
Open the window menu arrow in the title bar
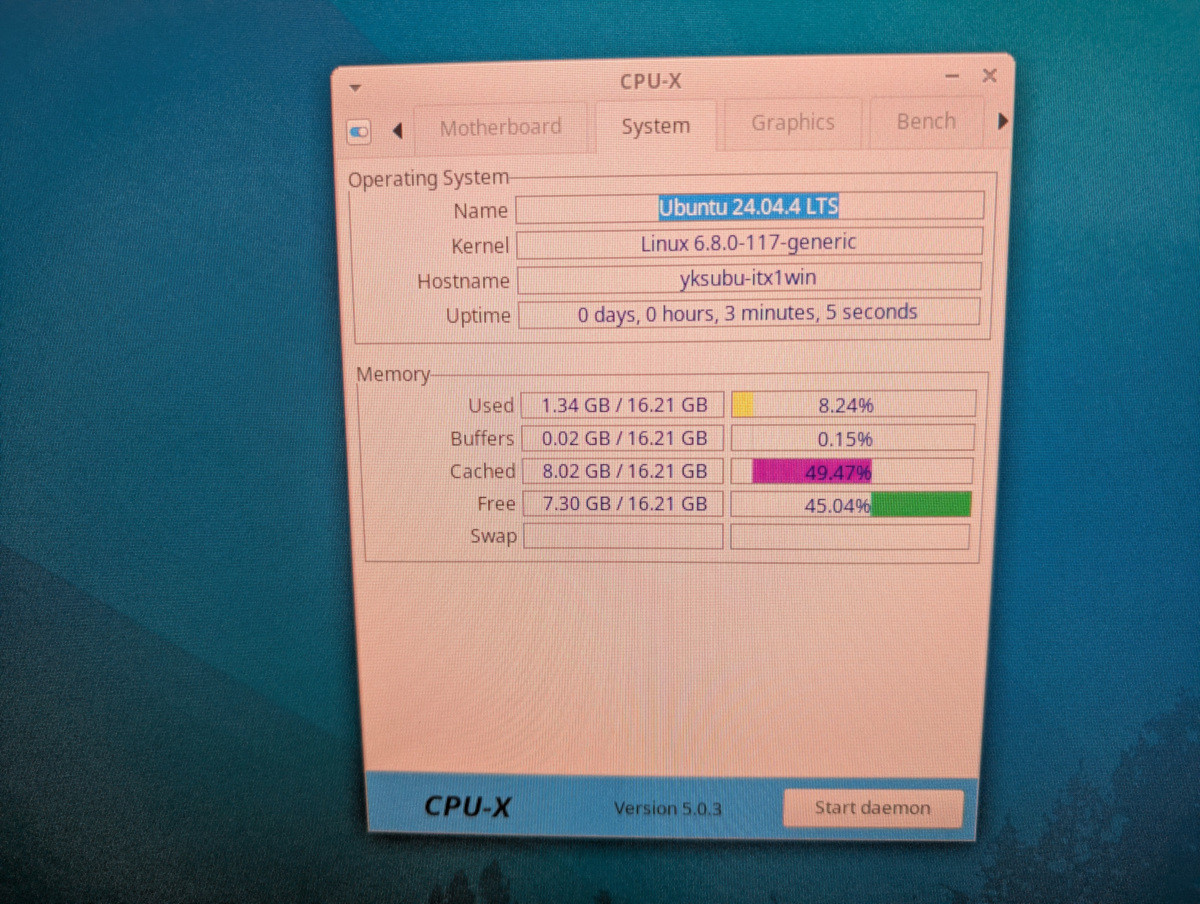[x=353, y=87]
